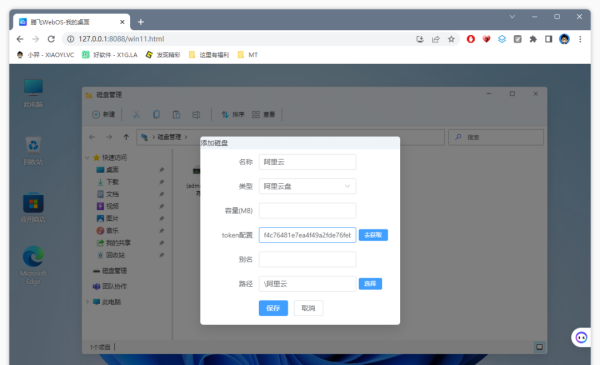Click the Microsoft Edge desktop icon
The image size is (600, 365).
[33, 265]
